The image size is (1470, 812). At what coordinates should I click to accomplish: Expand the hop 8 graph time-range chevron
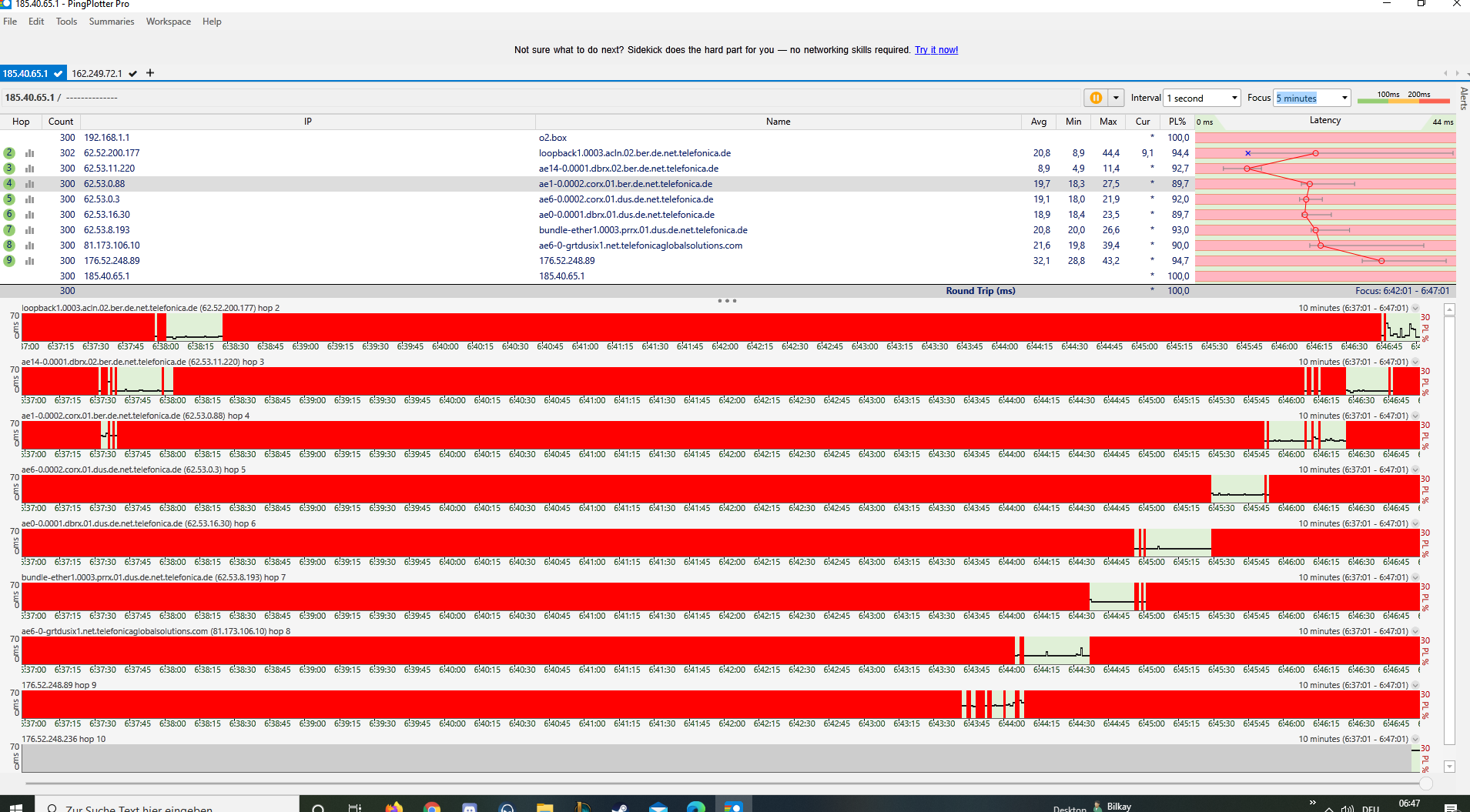click(x=1415, y=631)
